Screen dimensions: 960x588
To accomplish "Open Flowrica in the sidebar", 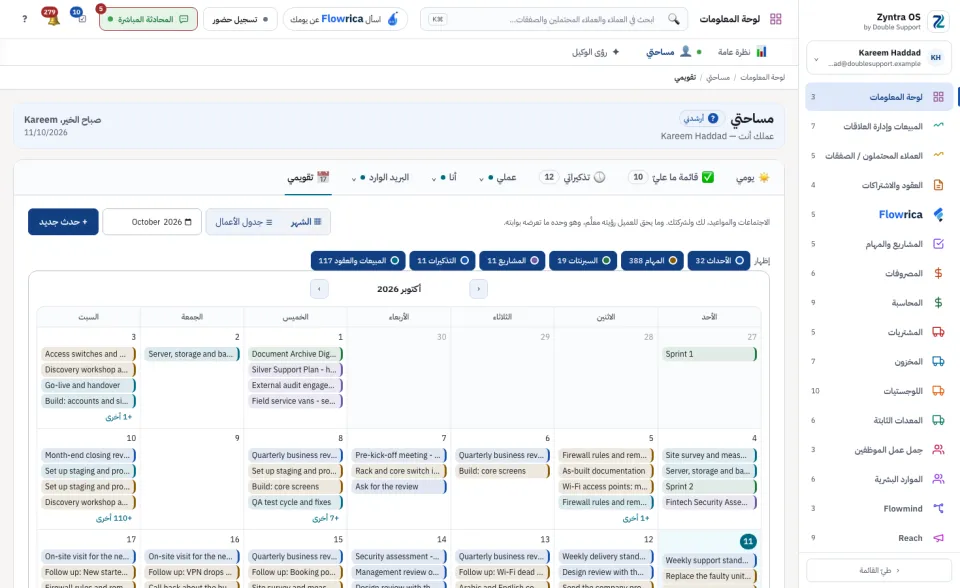I will [879, 214].
